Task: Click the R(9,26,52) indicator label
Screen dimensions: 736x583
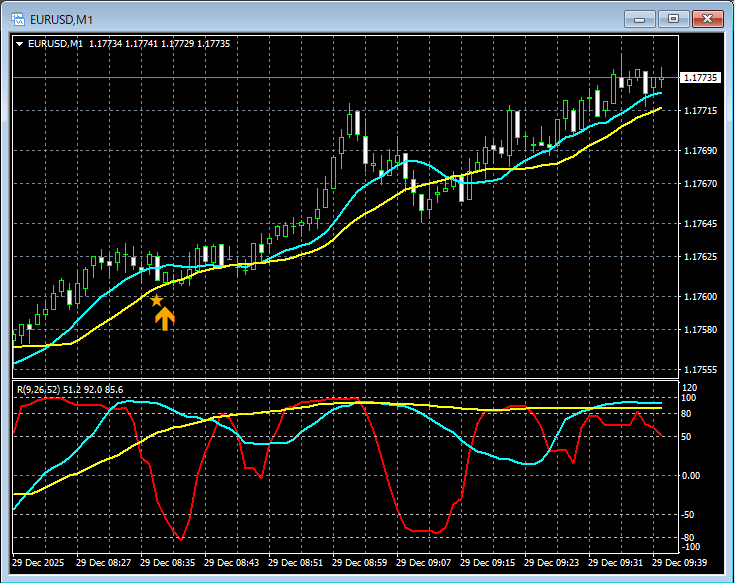Action: point(70,390)
